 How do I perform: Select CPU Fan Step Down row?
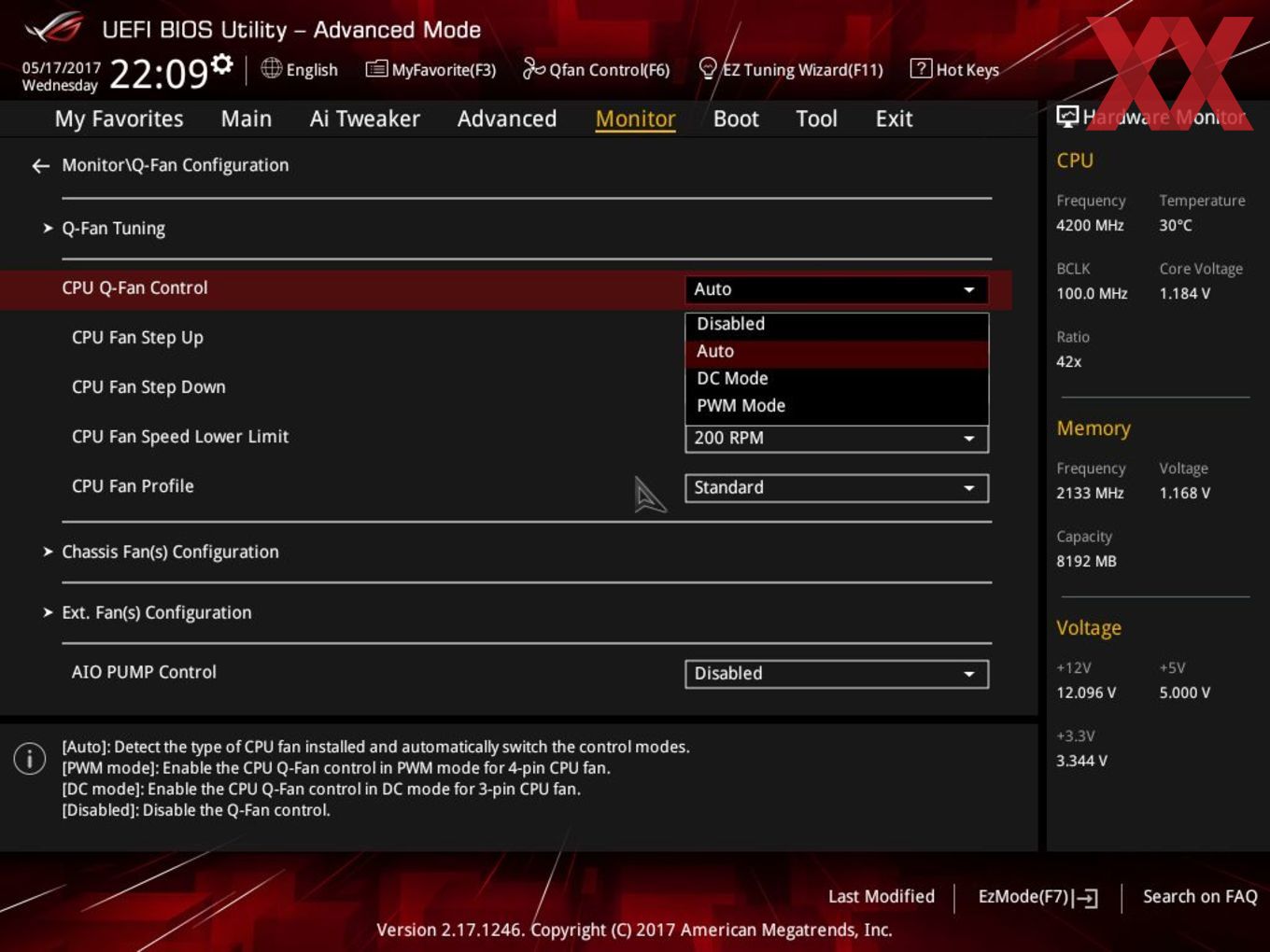coord(148,387)
